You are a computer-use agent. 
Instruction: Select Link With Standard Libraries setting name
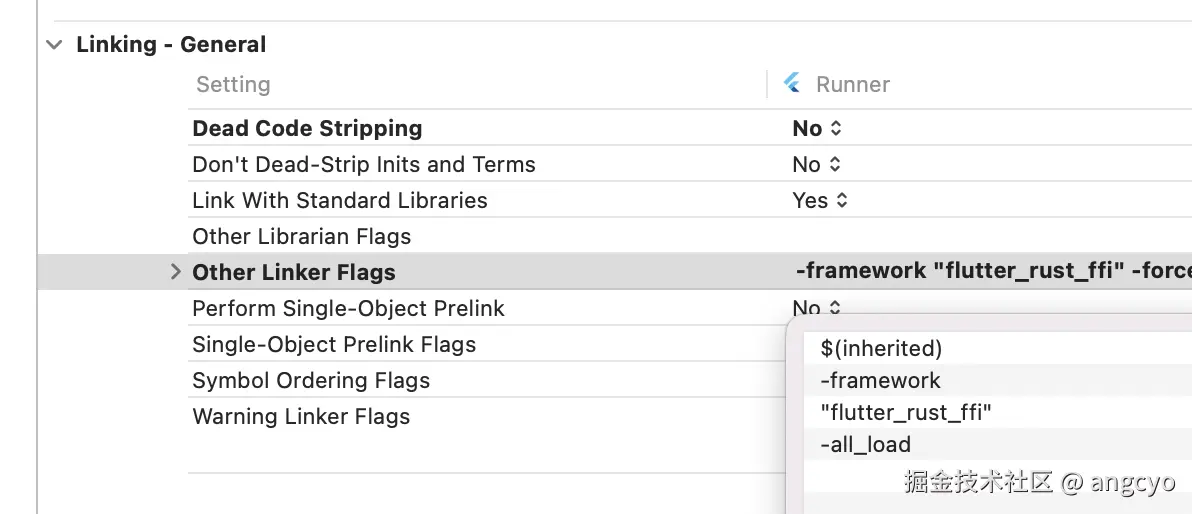click(339, 201)
